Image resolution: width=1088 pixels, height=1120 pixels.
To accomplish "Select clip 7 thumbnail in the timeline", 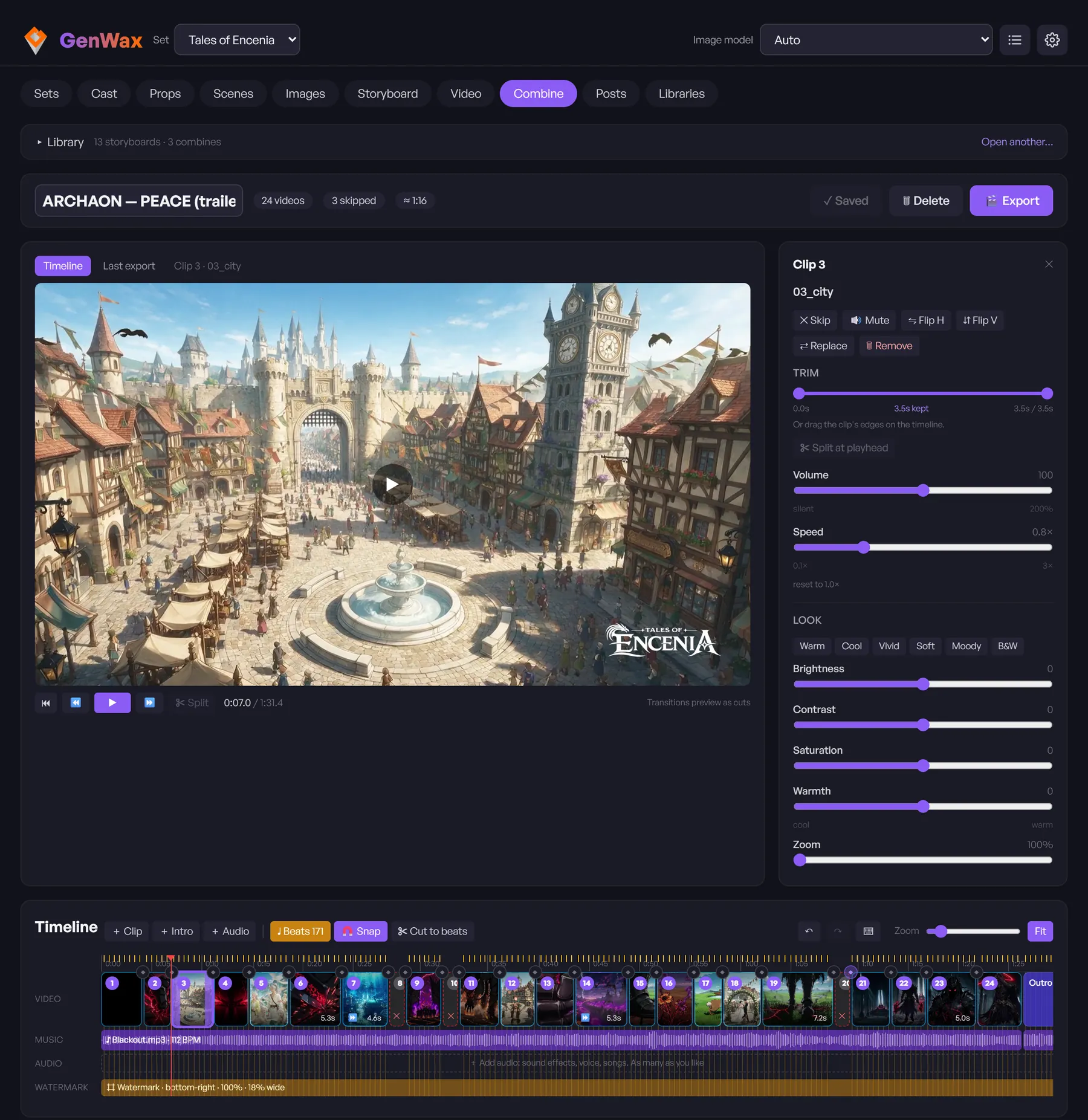I will pos(365,999).
